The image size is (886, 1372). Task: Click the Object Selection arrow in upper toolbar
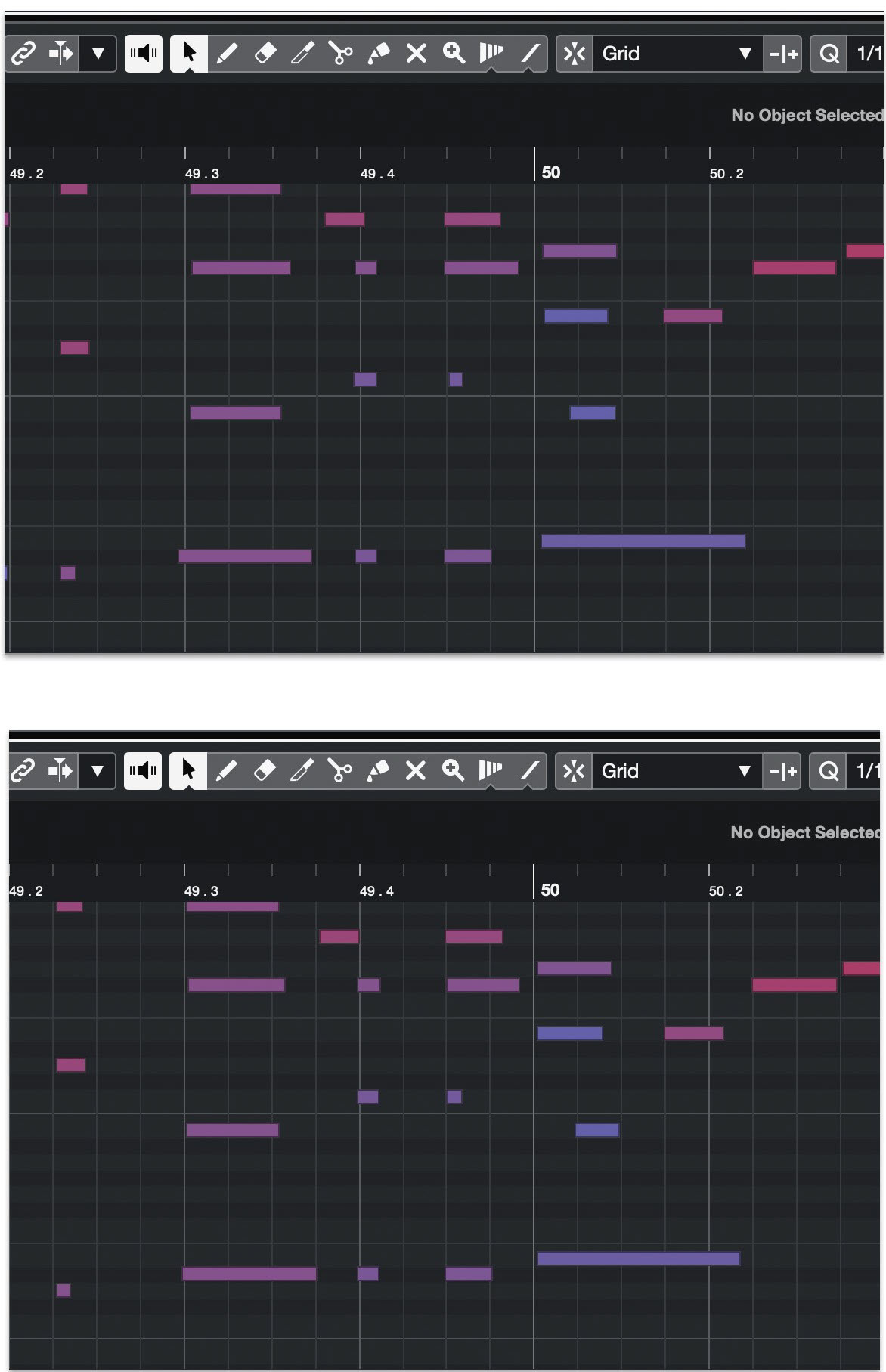pyautogui.click(x=189, y=54)
